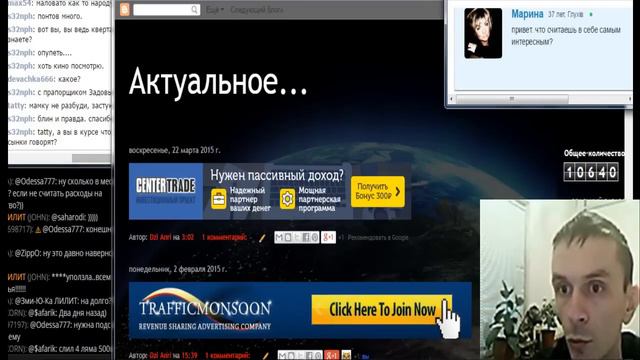Click message "****уползла..всем" in lower chat
The height and width of the screenshot is (360, 640).
coord(81,277)
